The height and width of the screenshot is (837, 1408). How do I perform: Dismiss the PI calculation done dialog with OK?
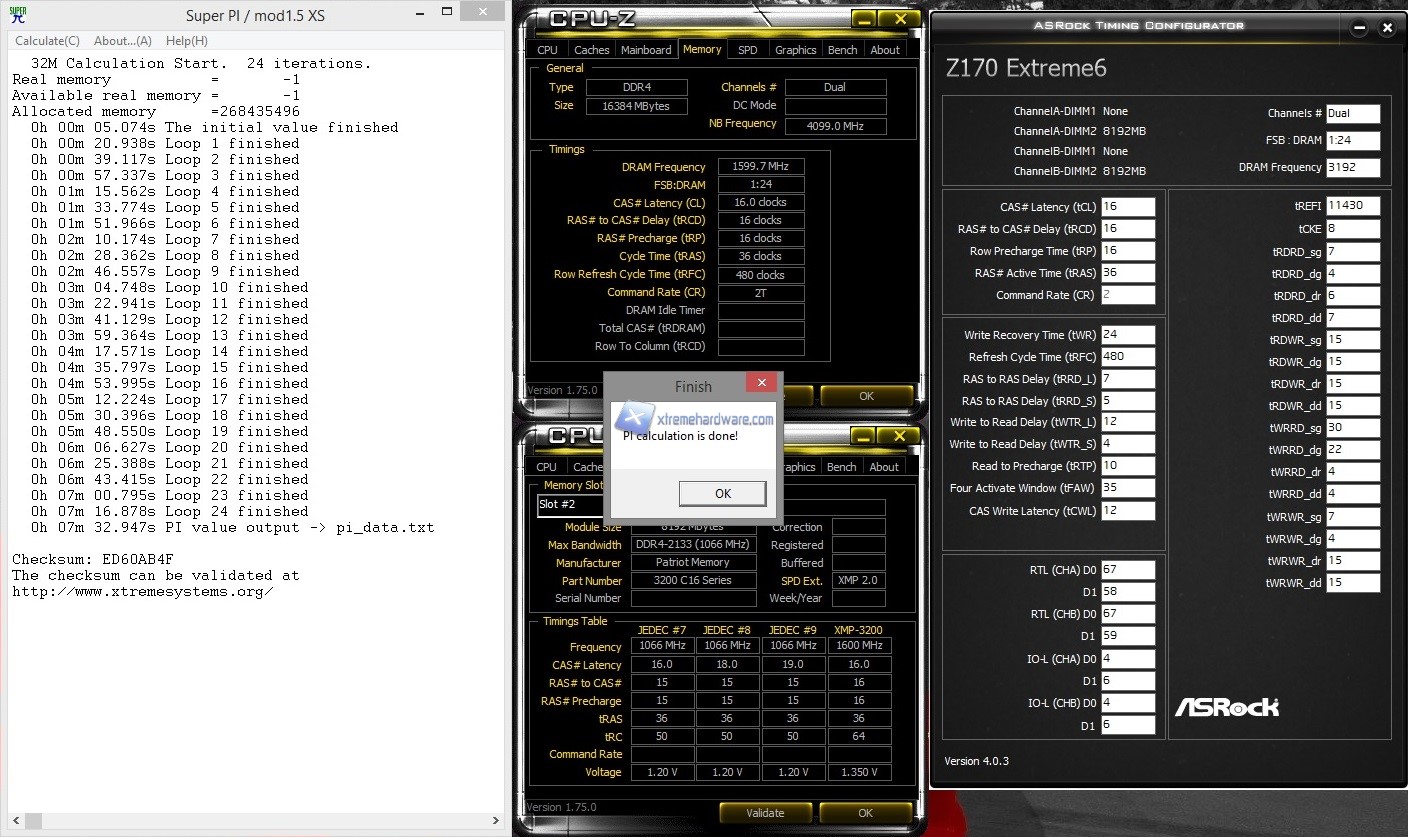coord(722,493)
